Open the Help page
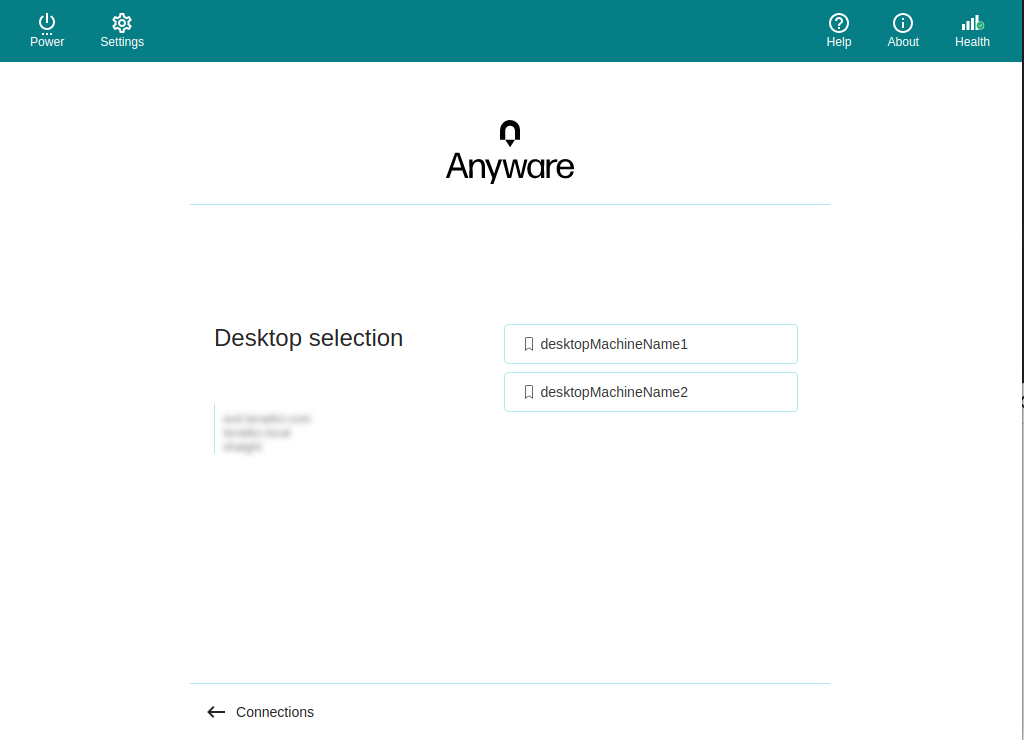1024x740 pixels. click(x=839, y=31)
